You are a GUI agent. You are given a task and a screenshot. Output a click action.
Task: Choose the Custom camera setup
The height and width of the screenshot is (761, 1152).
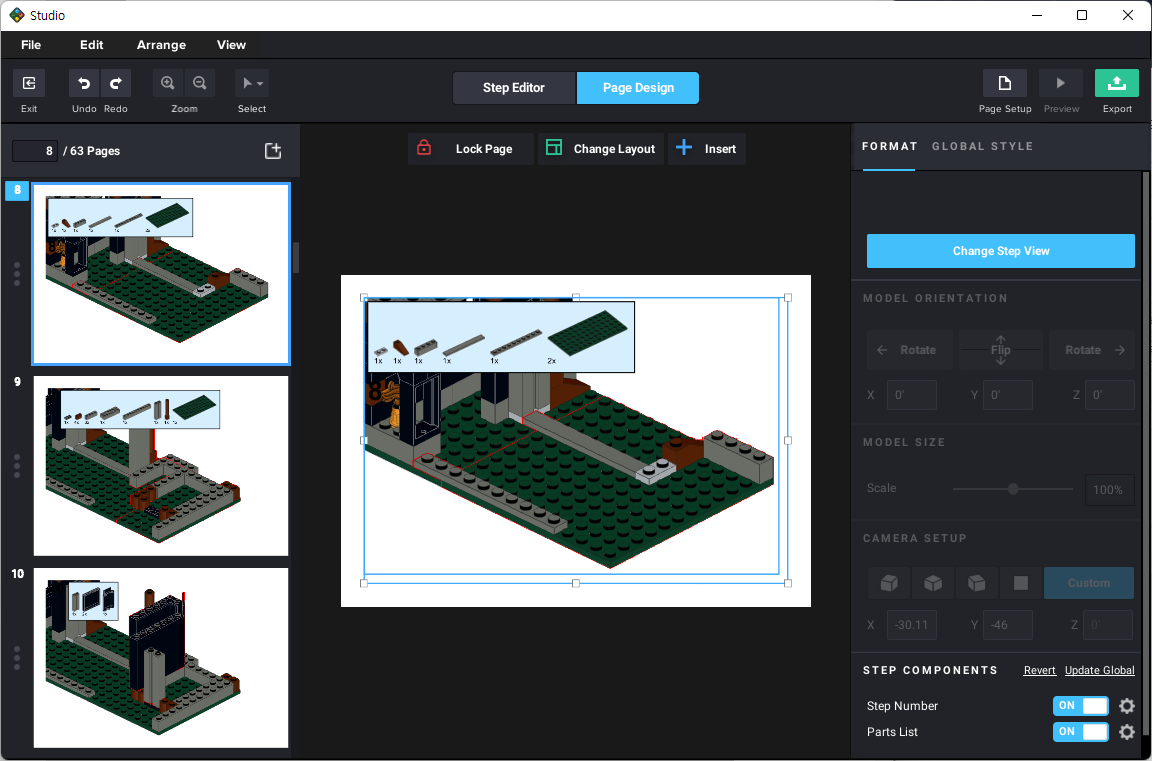(x=1089, y=583)
